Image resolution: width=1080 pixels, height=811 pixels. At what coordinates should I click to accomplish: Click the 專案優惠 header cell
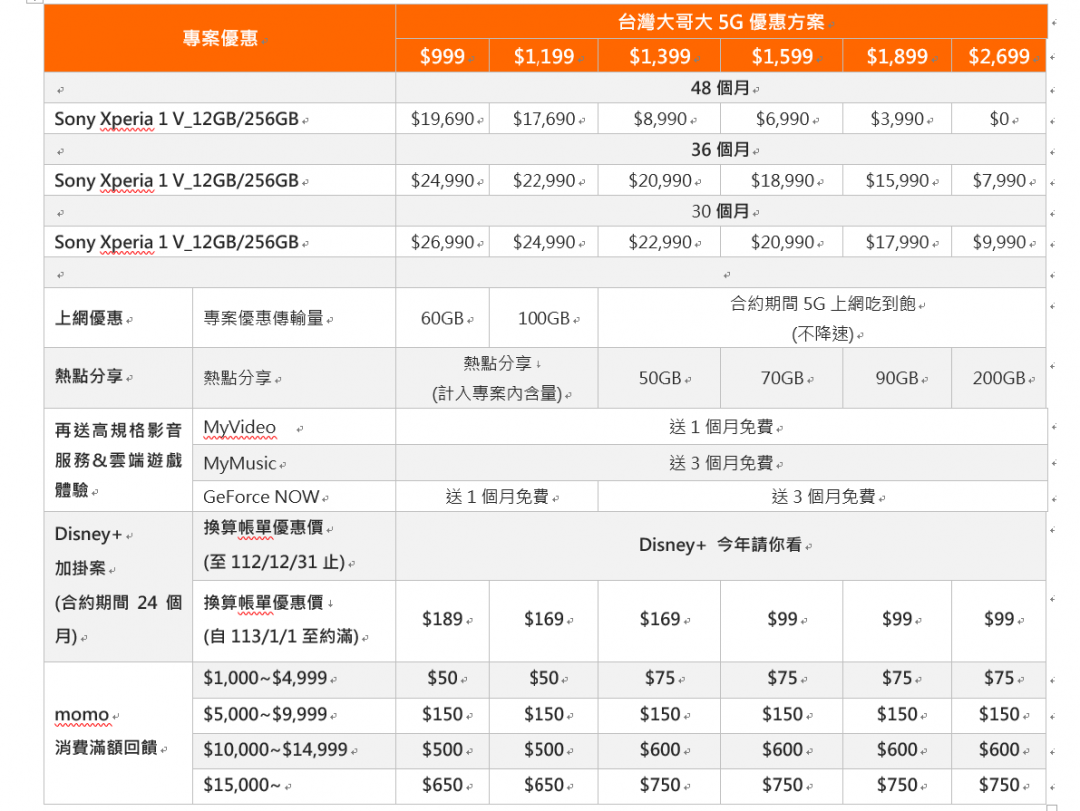219,38
